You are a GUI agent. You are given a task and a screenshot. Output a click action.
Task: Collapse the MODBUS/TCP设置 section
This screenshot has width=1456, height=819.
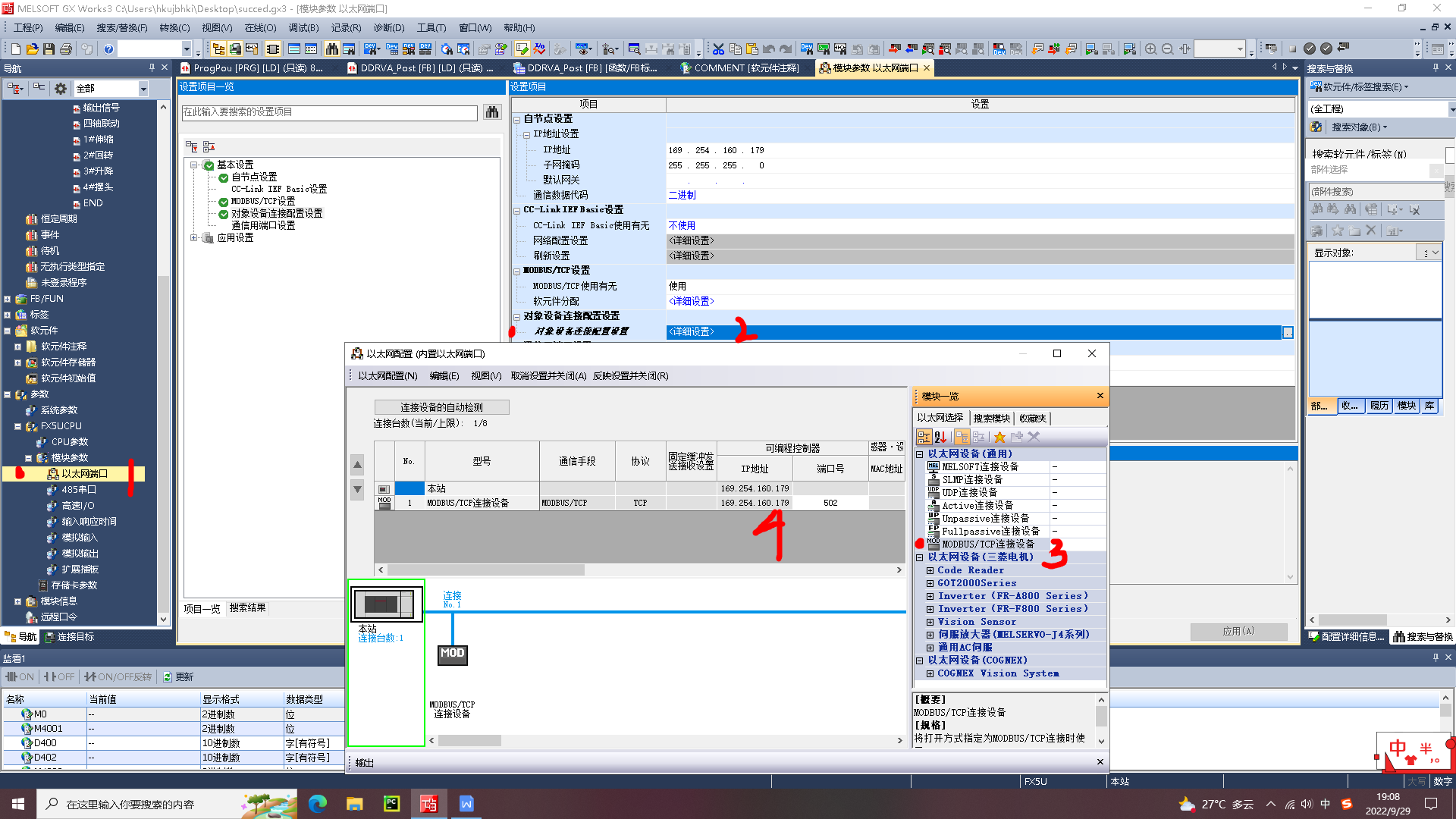pyautogui.click(x=517, y=271)
